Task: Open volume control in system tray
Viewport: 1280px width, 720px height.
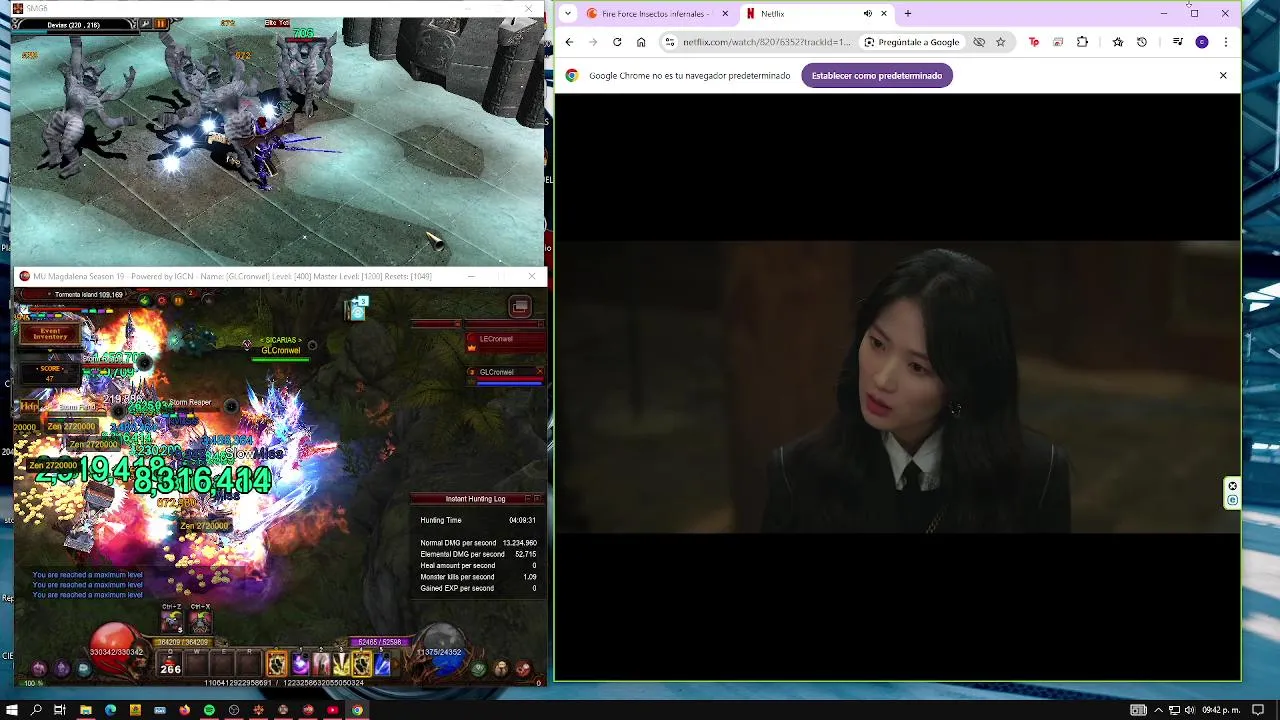Action: [1190, 710]
